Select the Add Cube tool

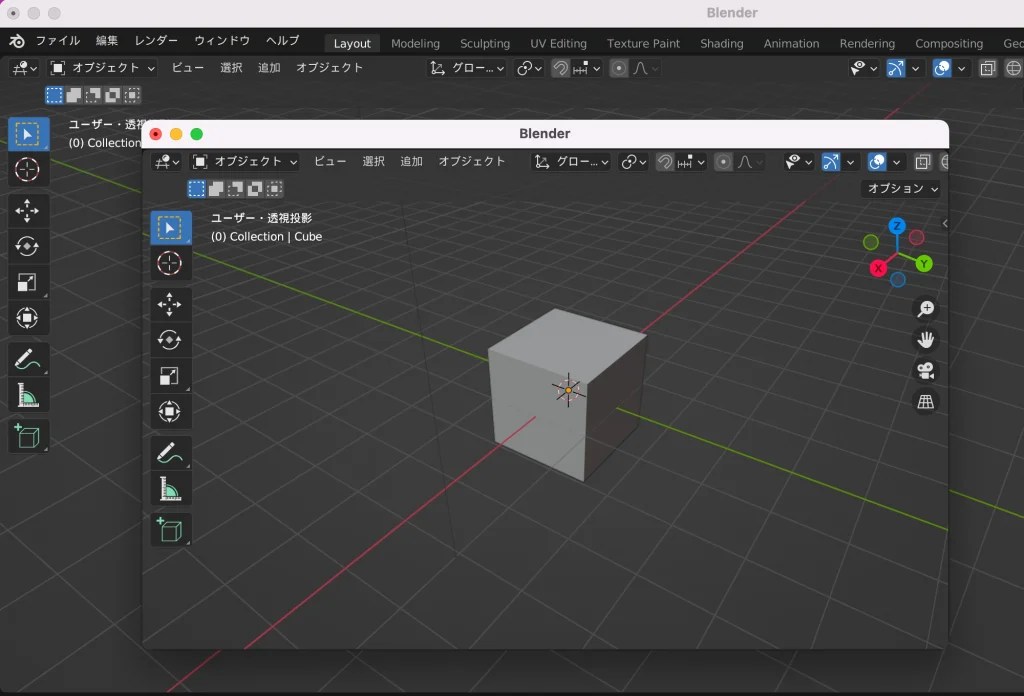pyautogui.click(x=170, y=530)
